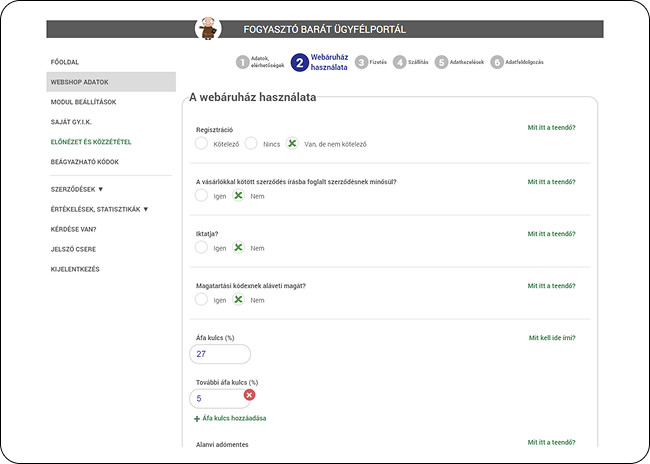650x464 pixels.
Task: Go to Főoldal in sidebar
Action: point(65,62)
